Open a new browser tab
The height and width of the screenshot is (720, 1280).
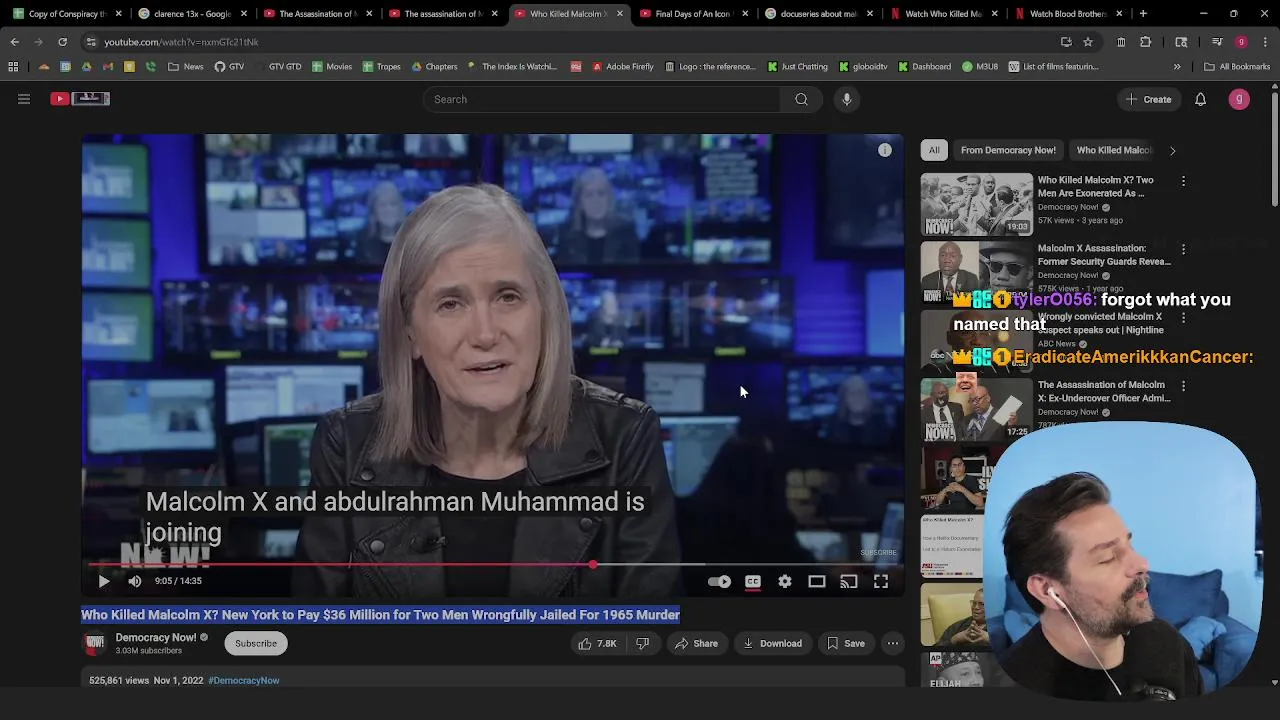pyautogui.click(x=1143, y=14)
